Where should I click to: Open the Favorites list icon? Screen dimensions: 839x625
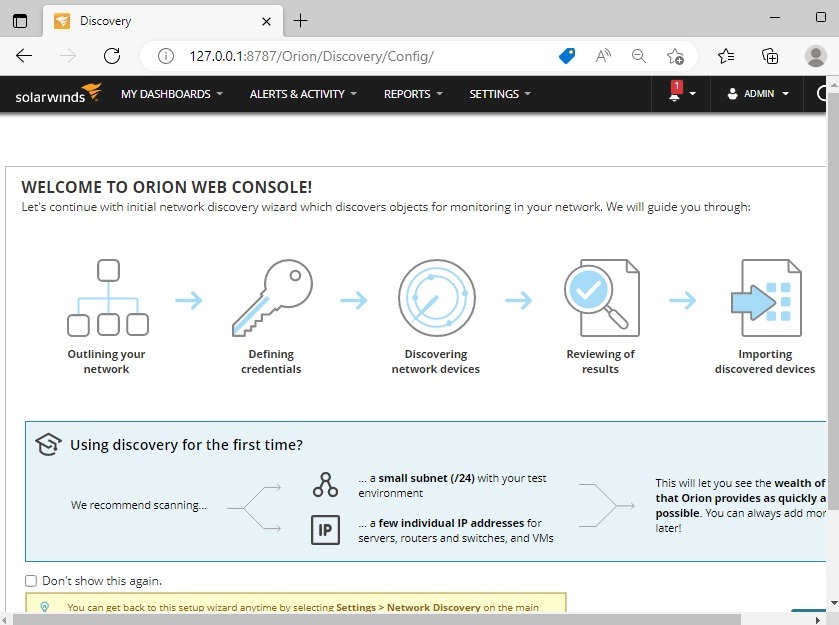pos(726,56)
